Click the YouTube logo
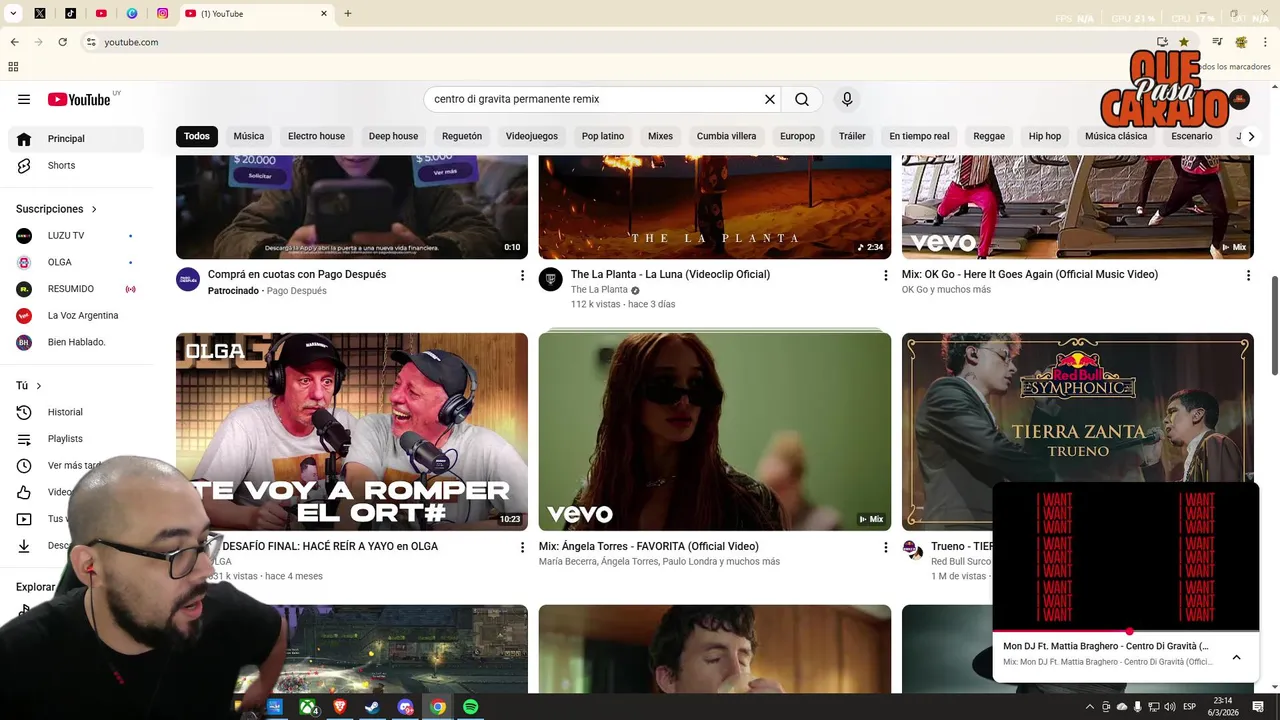The width and height of the screenshot is (1280, 720). [x=79, y=99]
